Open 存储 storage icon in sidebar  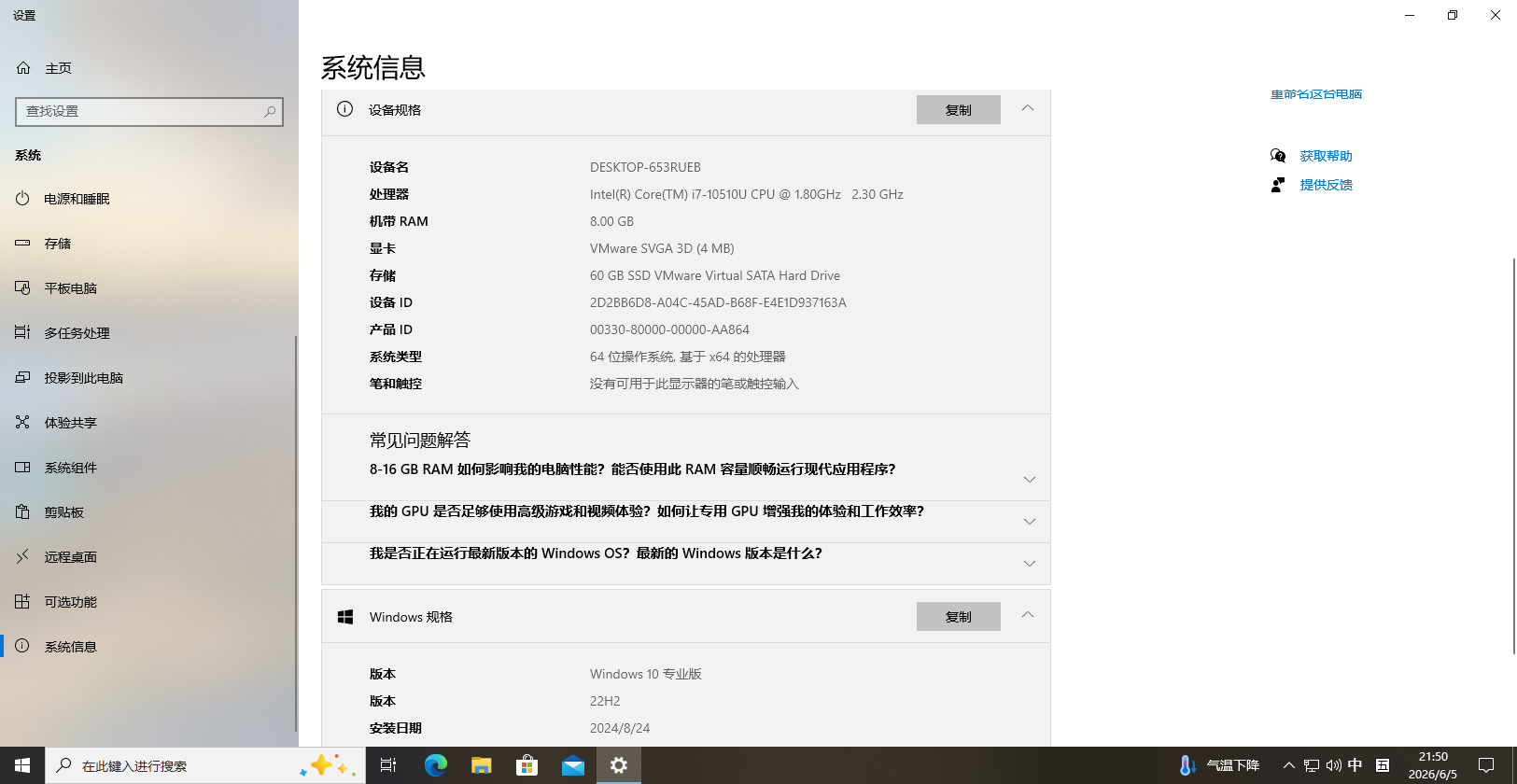pos(23,244)
